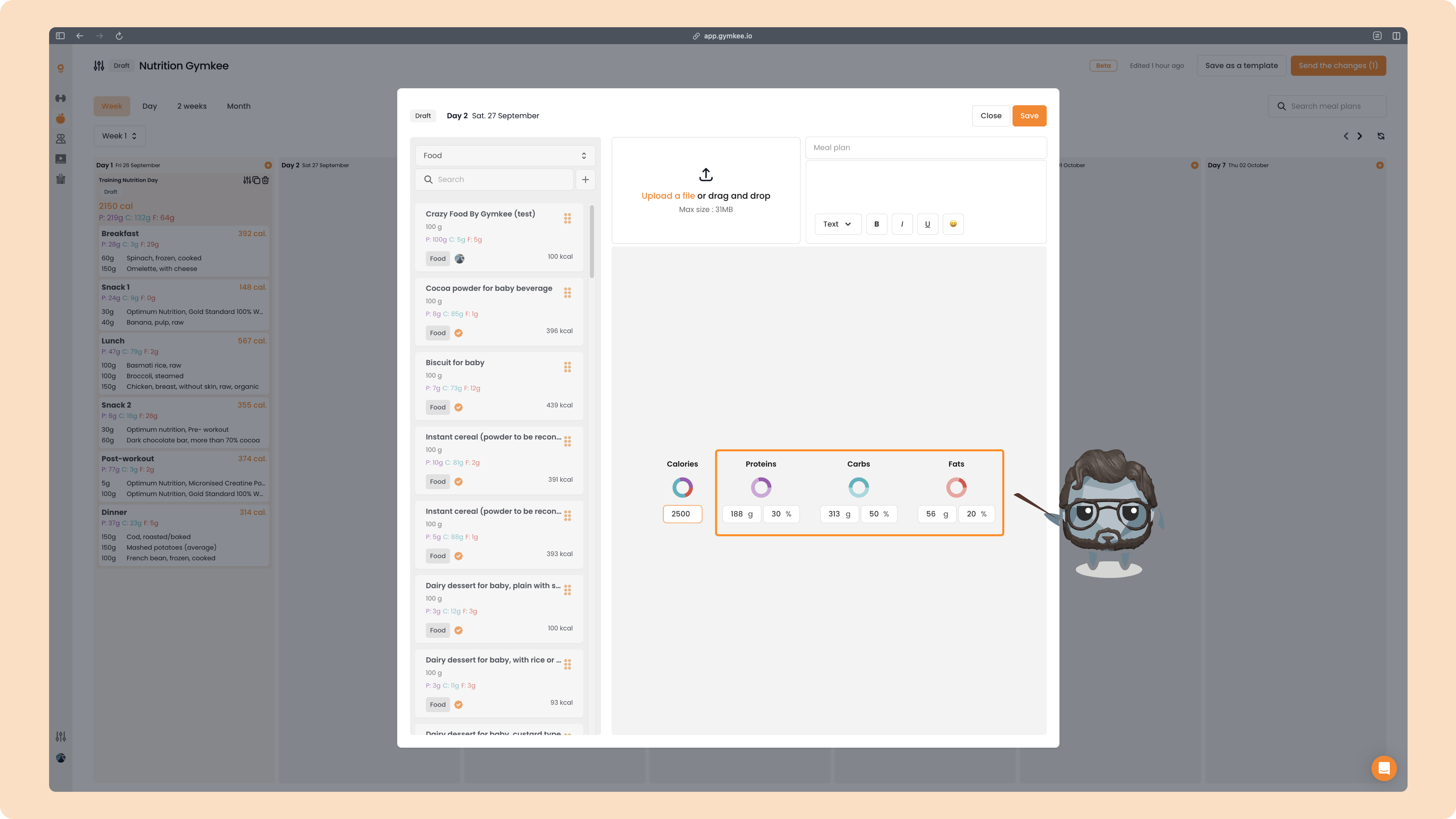Screen dimensions: 1456x819
Task: Insert an emoji with the smiley icon
Action: click(953, 224)
